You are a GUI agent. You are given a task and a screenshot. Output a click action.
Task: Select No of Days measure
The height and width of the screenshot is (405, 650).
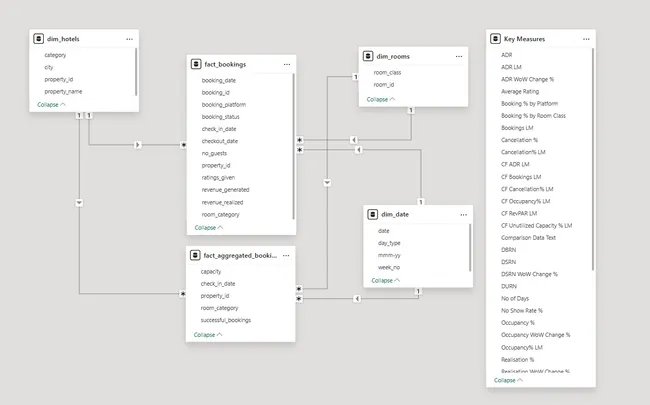click(x=515, y=298)
